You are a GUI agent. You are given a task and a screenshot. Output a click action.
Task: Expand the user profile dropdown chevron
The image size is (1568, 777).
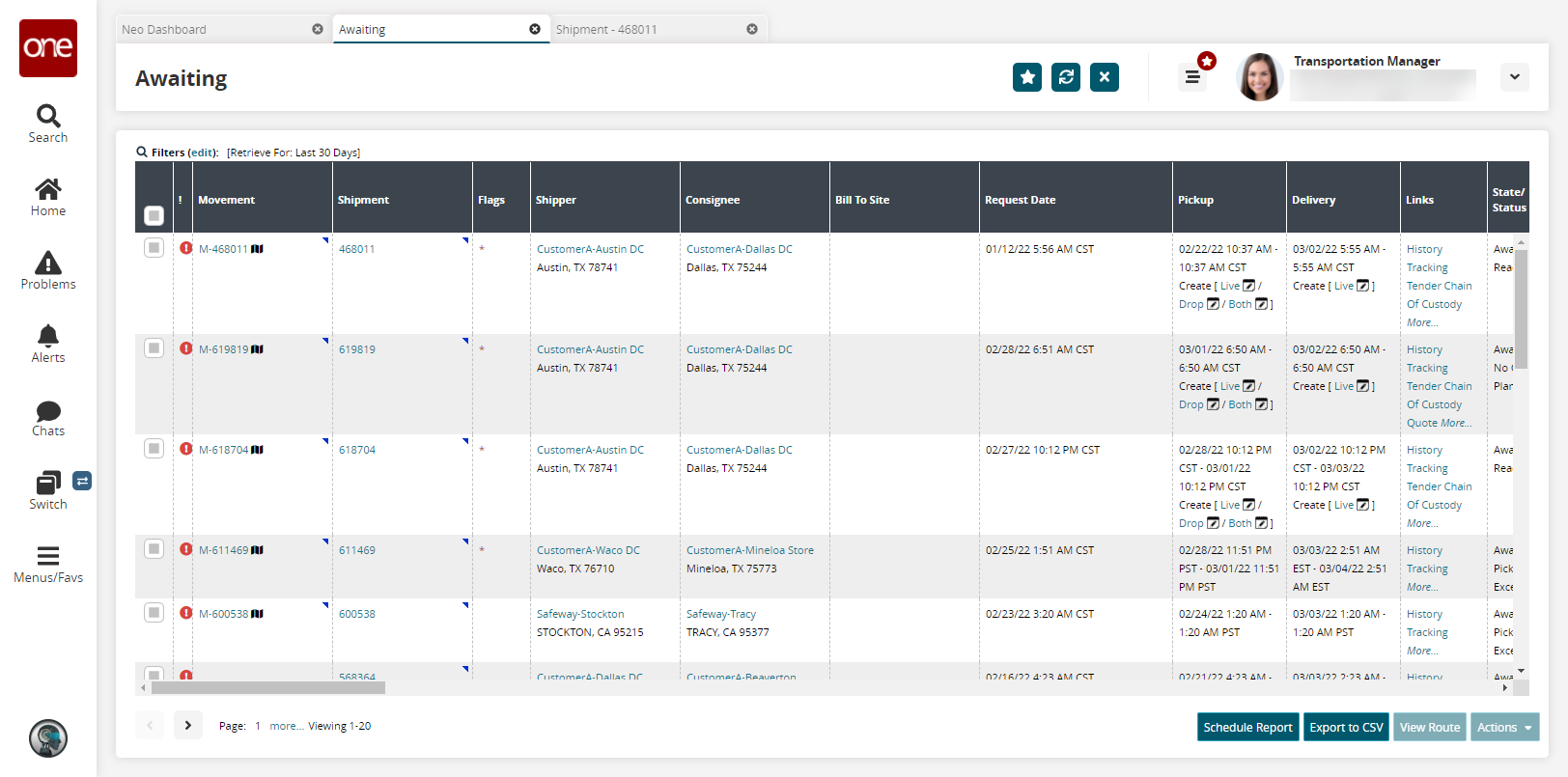(x=1514, y=77)
